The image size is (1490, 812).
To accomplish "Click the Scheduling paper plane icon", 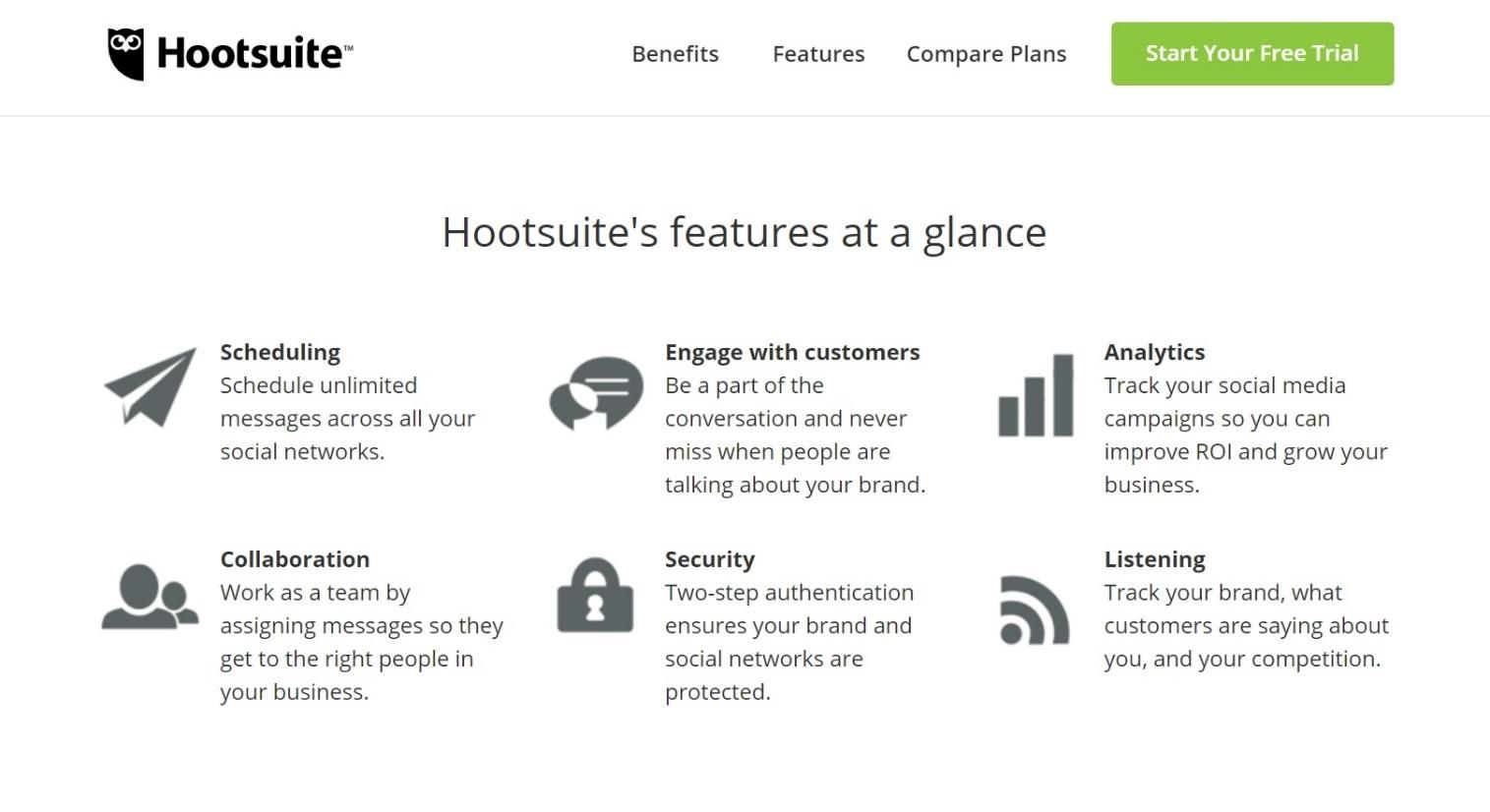I will pyautogui.click(x=150, y=387).
